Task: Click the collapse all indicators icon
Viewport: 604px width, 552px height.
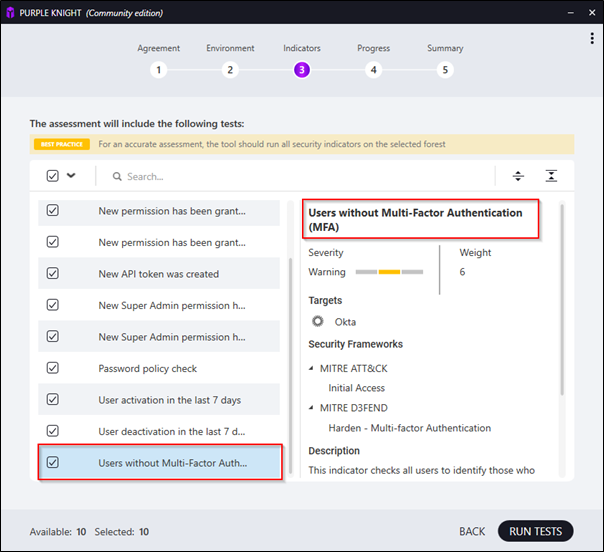Action: pyautogui.click(x=551, y=176)
